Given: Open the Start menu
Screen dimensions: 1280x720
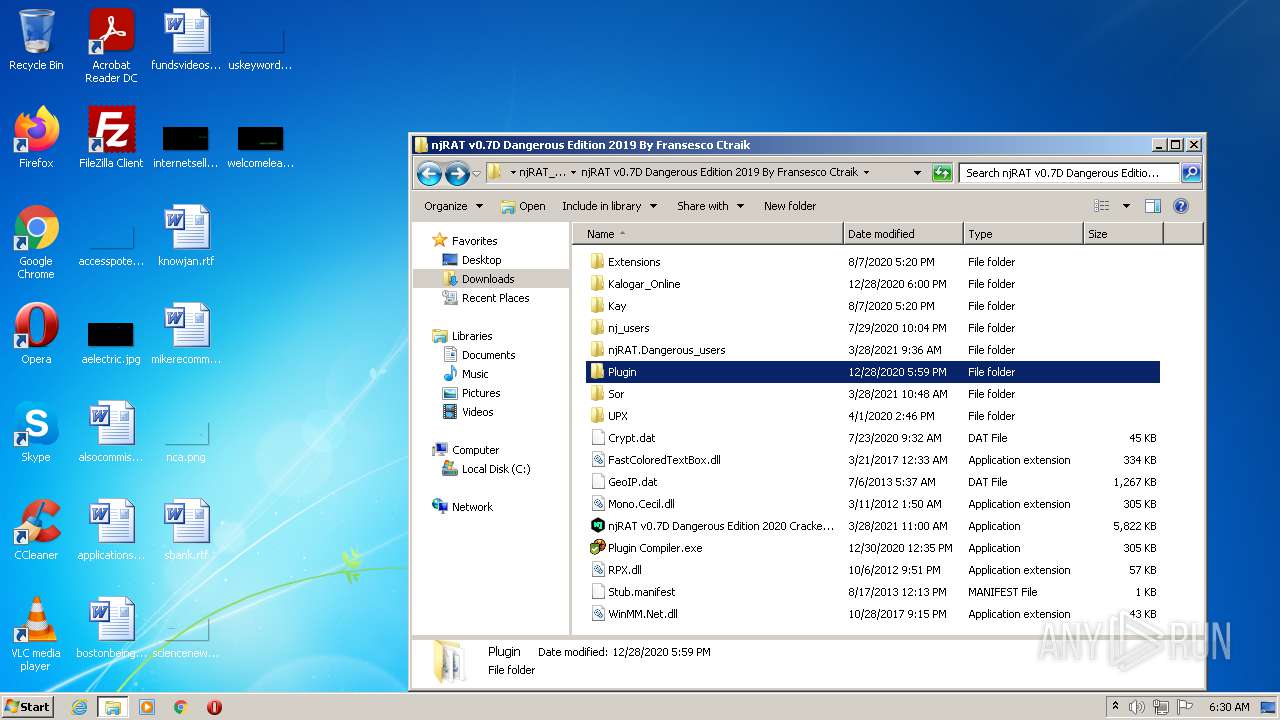Looking at the screenshot, I should 28,707.
